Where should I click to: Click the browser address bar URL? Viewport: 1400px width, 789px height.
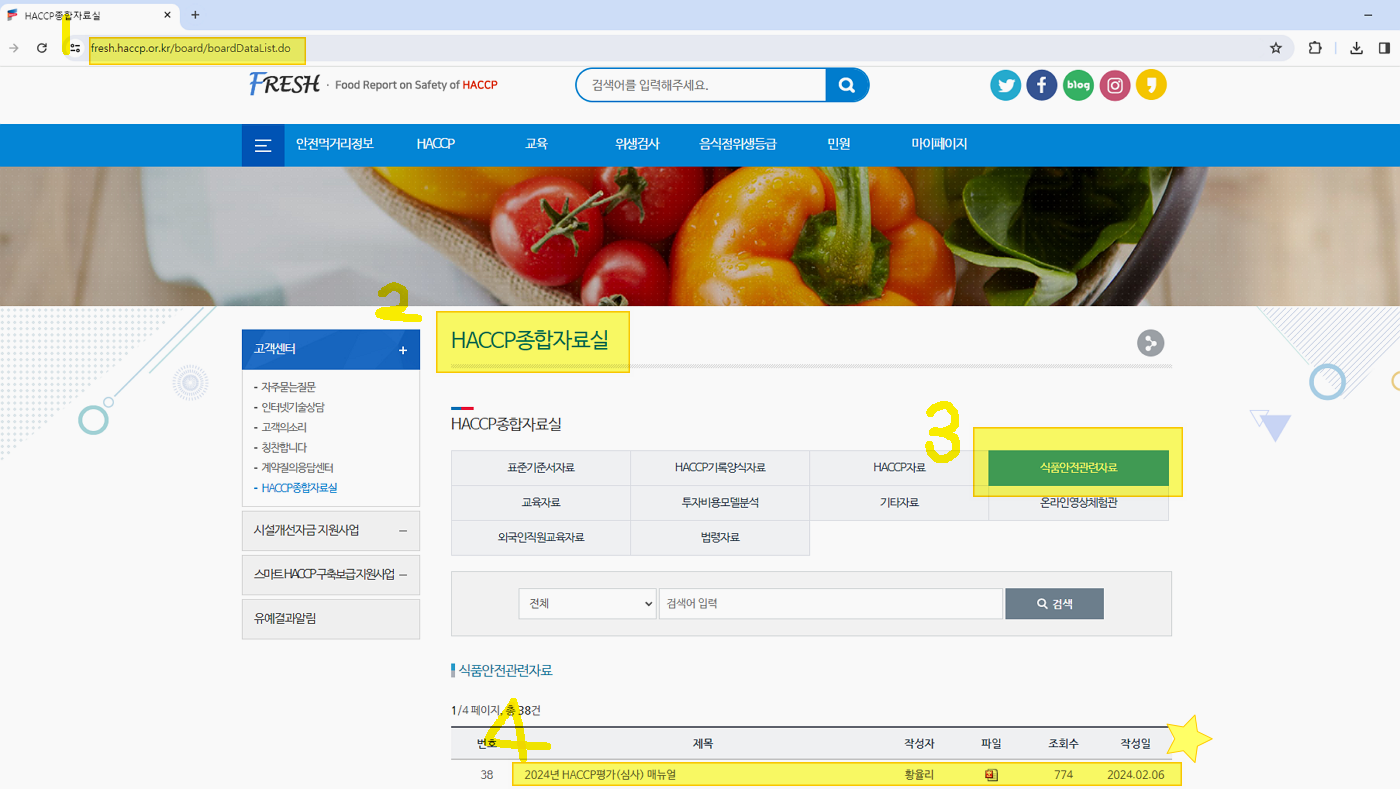pyautogui.click(x=190, y=48)
